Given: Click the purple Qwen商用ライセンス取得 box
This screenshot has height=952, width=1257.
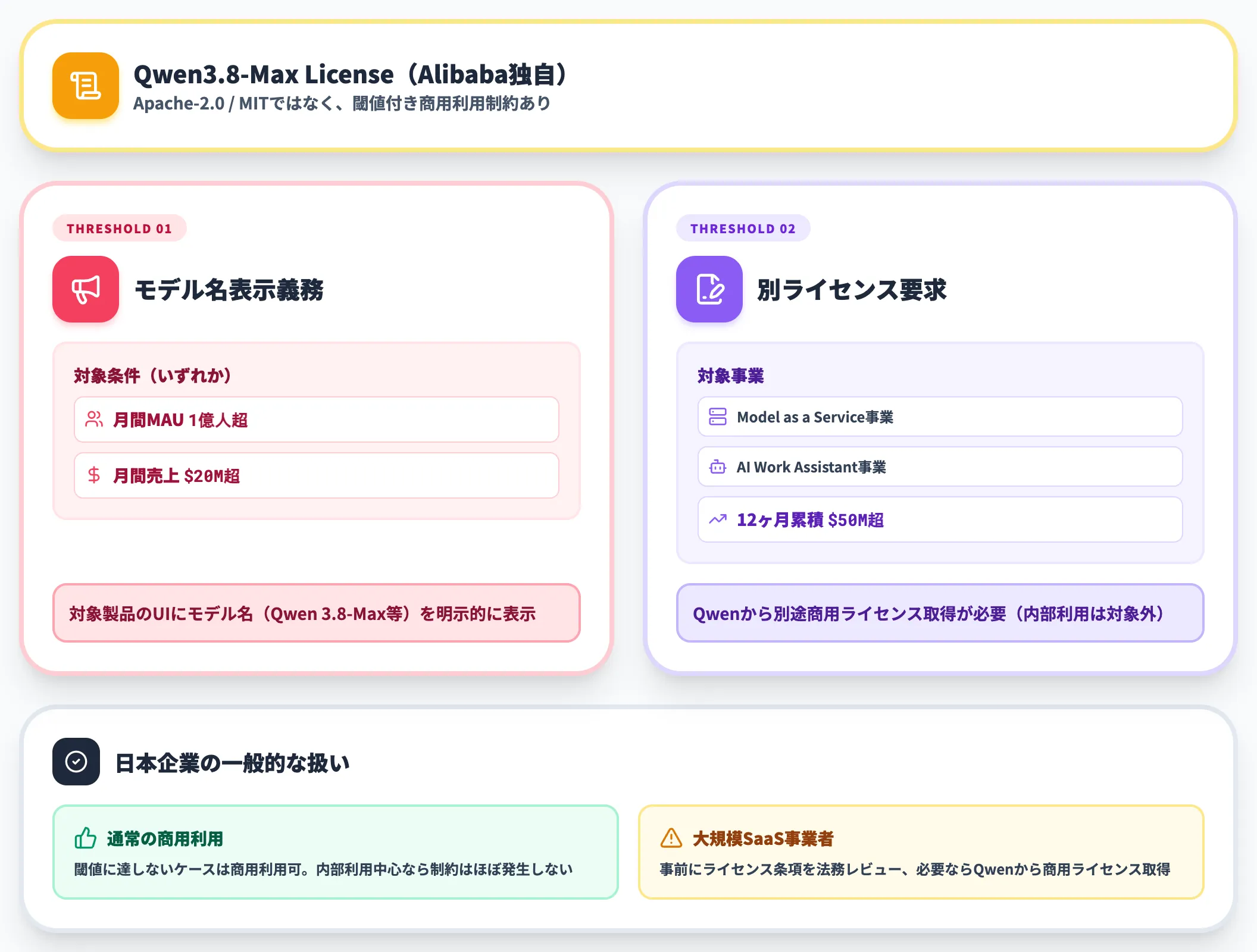Looking at the screenshot, I should [x=940, y=613].
